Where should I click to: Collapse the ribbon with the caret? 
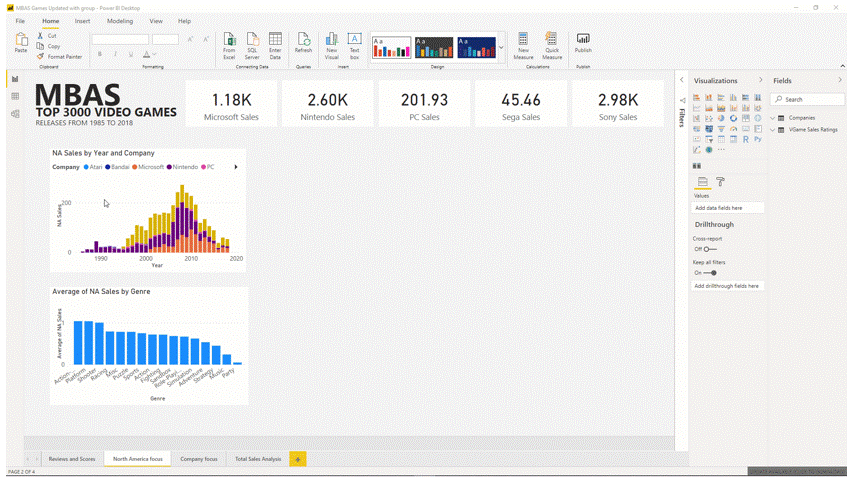coord(843,66)
